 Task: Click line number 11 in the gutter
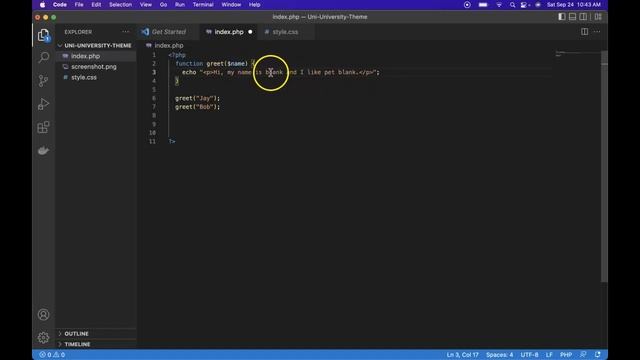click(x=152, y=141)
